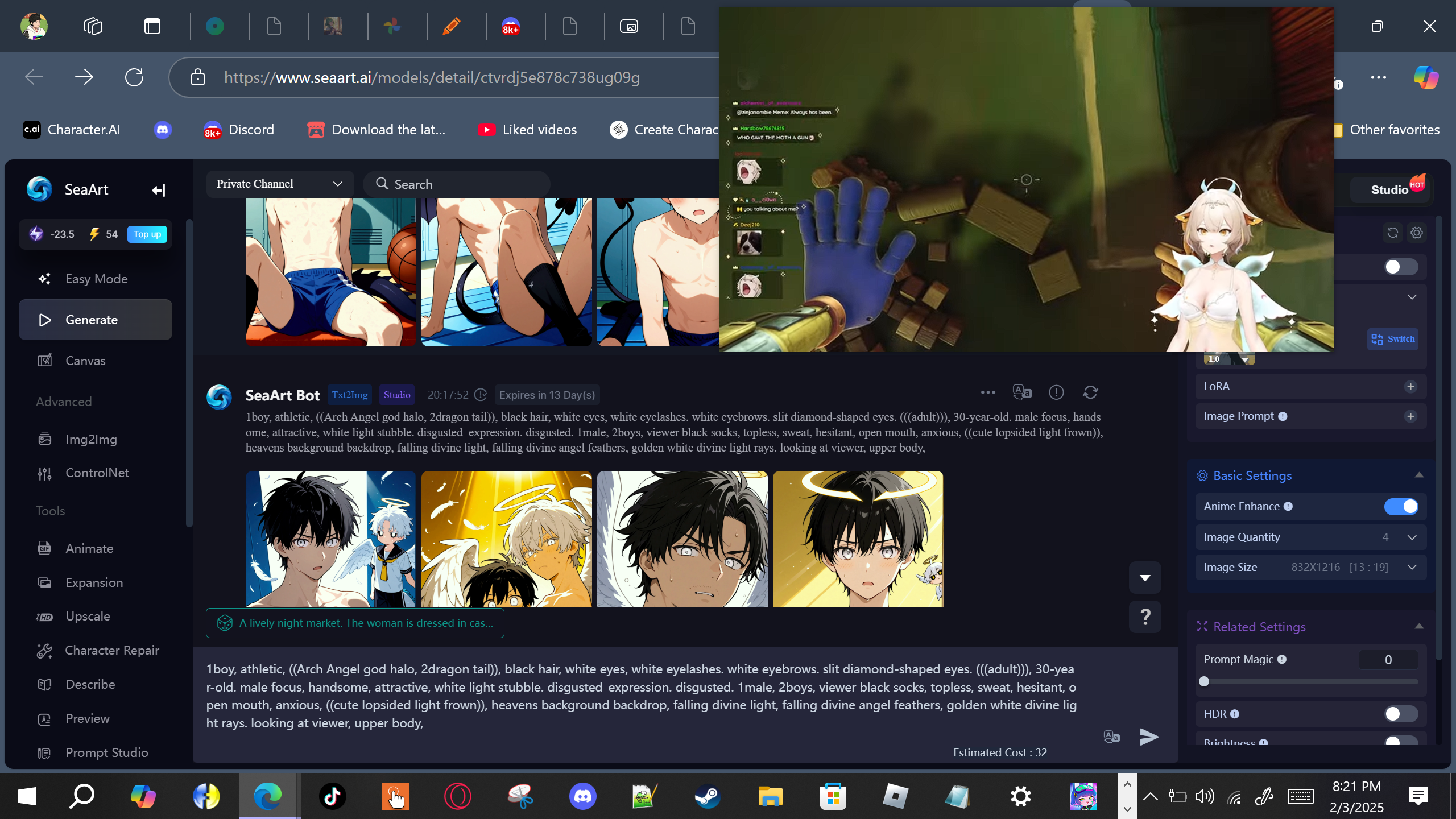
Task: Open the Character.AI bookmark
Action: click(72, 130)
